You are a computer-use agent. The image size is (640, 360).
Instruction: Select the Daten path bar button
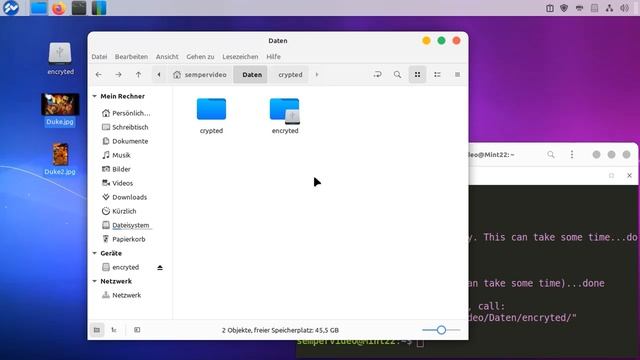click(252, 75)
